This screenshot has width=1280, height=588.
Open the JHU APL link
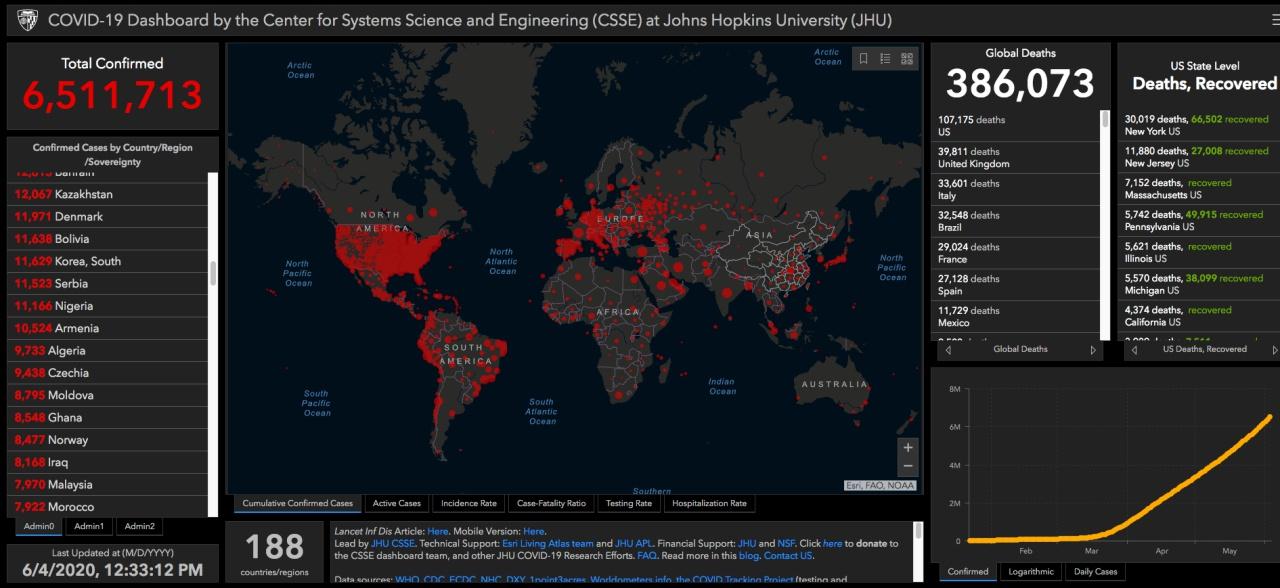(x=633, y=543)
